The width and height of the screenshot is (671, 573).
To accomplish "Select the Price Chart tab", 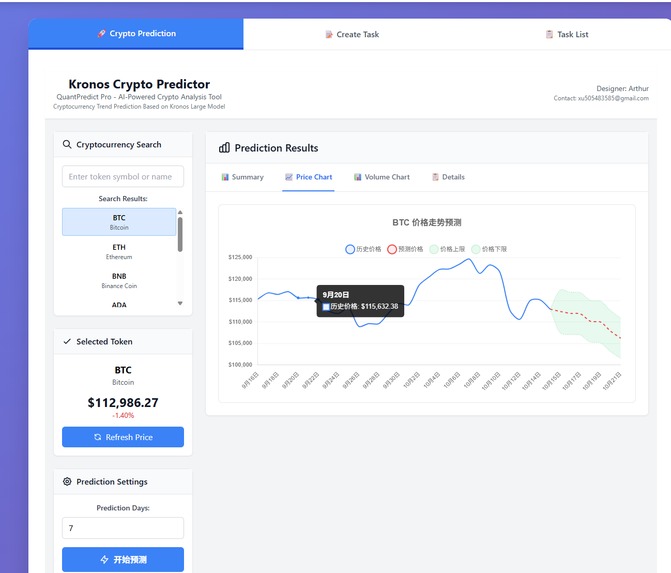I will click(x=309, y=177).
